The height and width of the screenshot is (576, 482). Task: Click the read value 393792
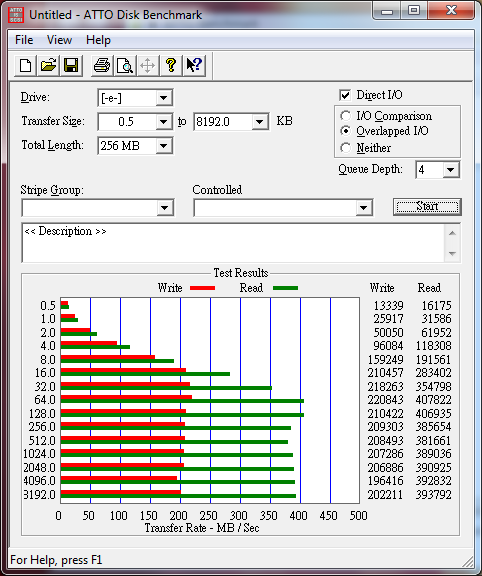(x=433, y=494)
